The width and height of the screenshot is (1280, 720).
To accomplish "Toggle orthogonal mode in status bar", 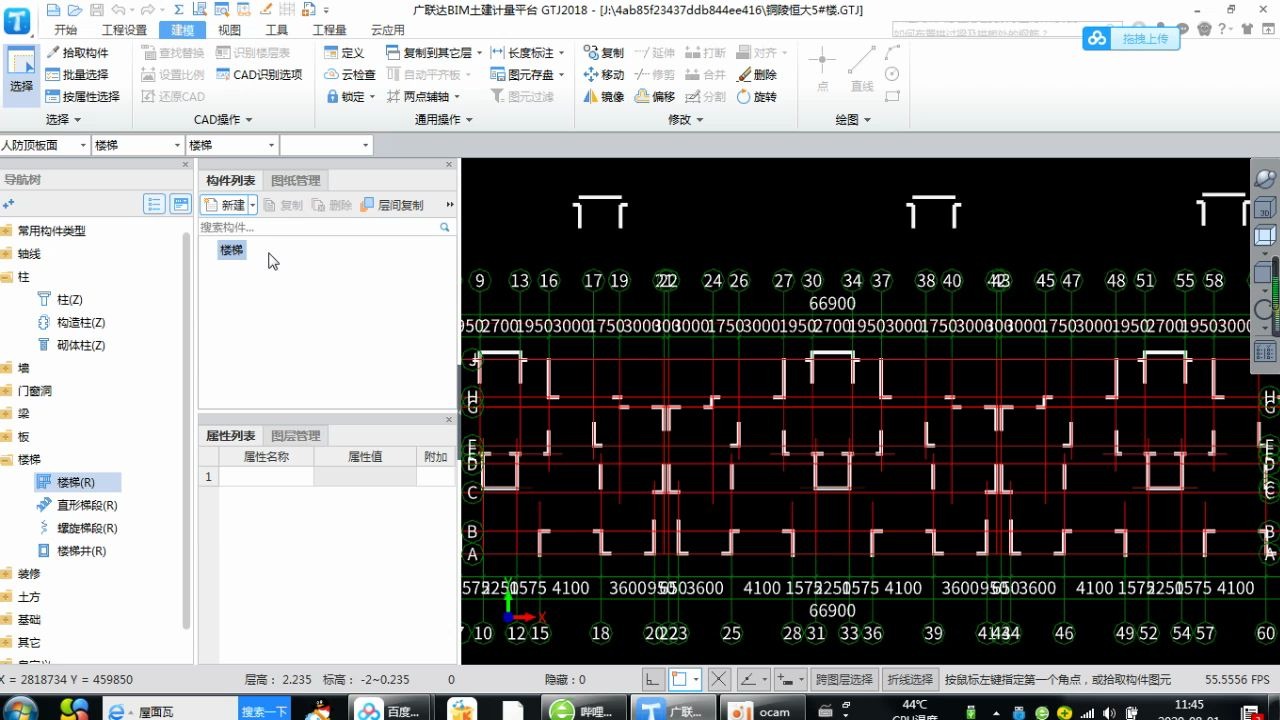I will point(652,680).
